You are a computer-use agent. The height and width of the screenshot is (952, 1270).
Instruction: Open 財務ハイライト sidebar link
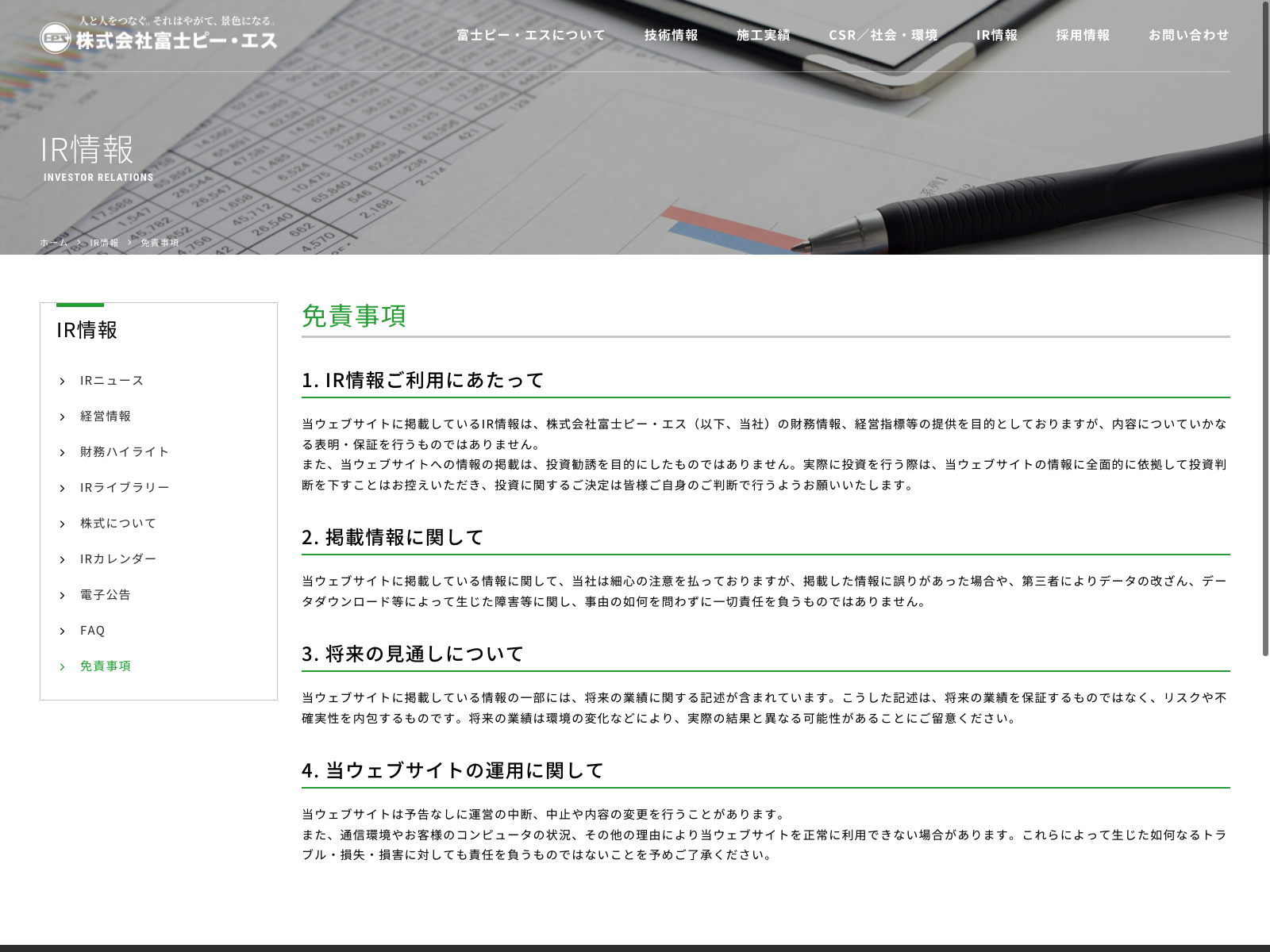point(125,452)
